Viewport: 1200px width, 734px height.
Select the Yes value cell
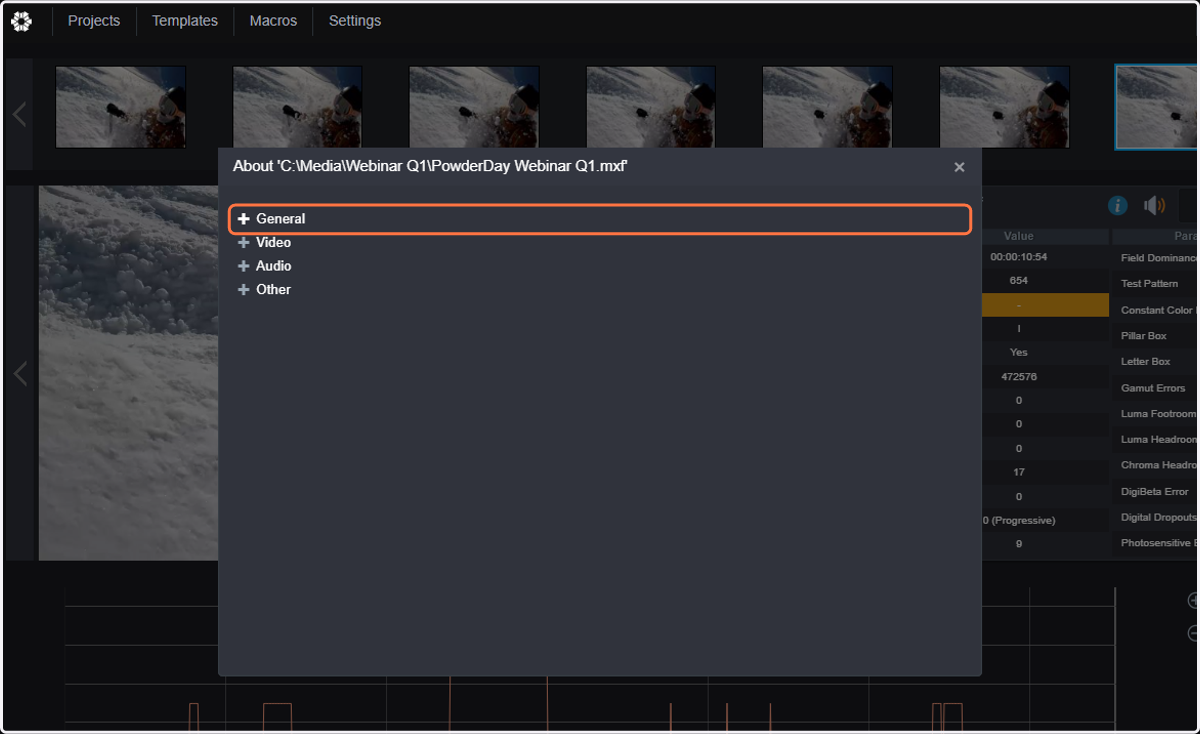click(1019, 353)
